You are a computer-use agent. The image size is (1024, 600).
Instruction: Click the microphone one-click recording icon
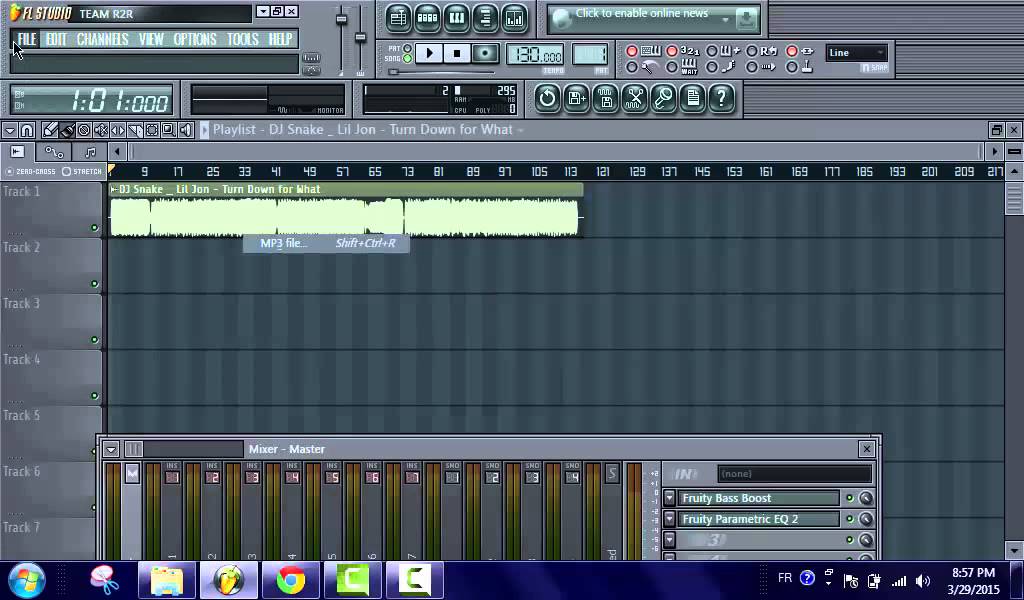[x=664, y=99]
